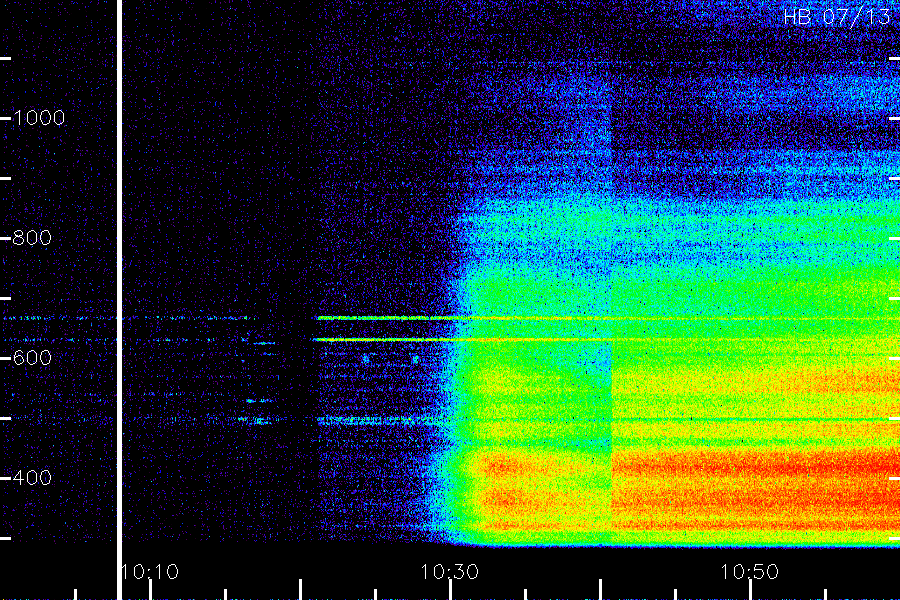Screen dimensions: 900x600
Task: Click the 400 frequency axis label
Action: [32, 478]
